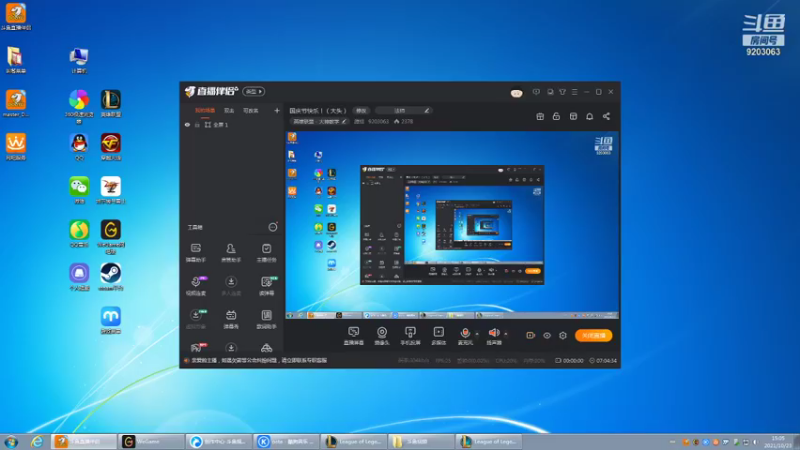Open settings gear next to stop button
The image size is (800, 450).
[563, 335]
